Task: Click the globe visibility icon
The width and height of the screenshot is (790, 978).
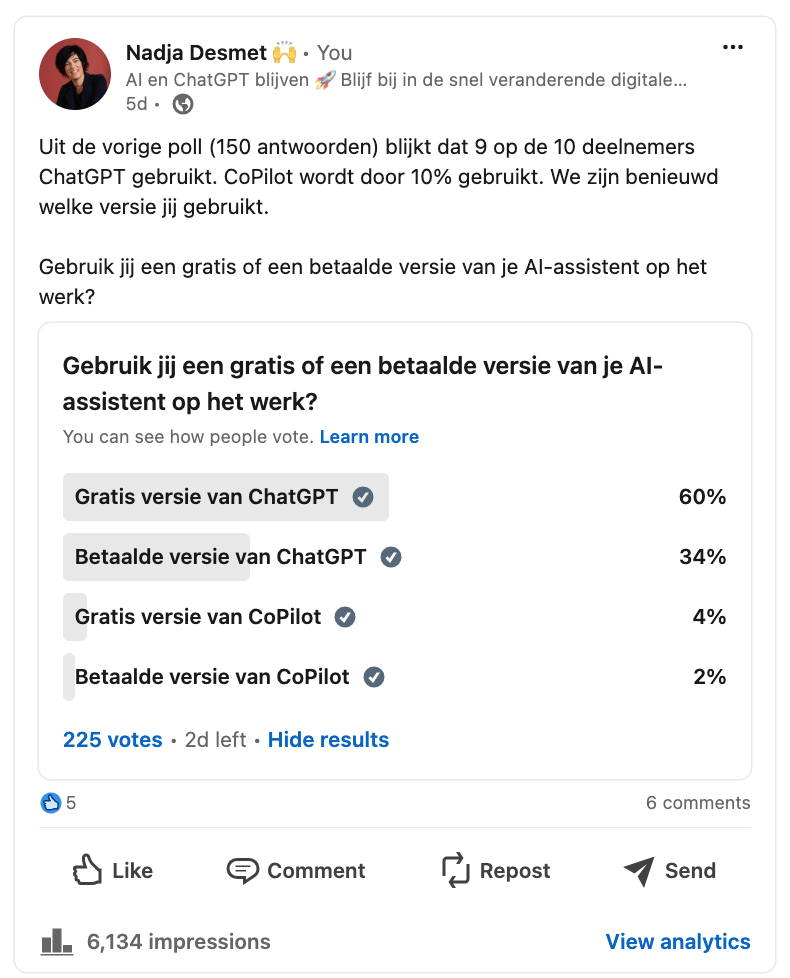Action: [x=183, y=104]
